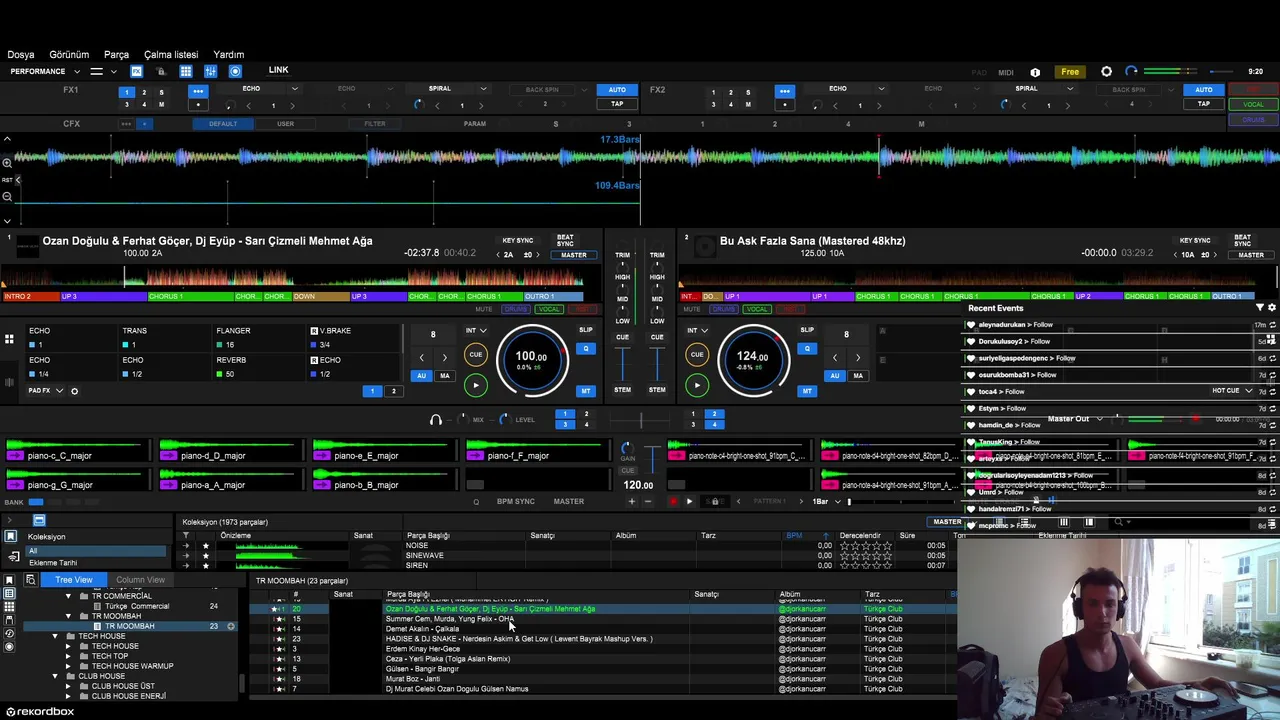Adjust the headphones LEVEL knob

click(503, 420)
